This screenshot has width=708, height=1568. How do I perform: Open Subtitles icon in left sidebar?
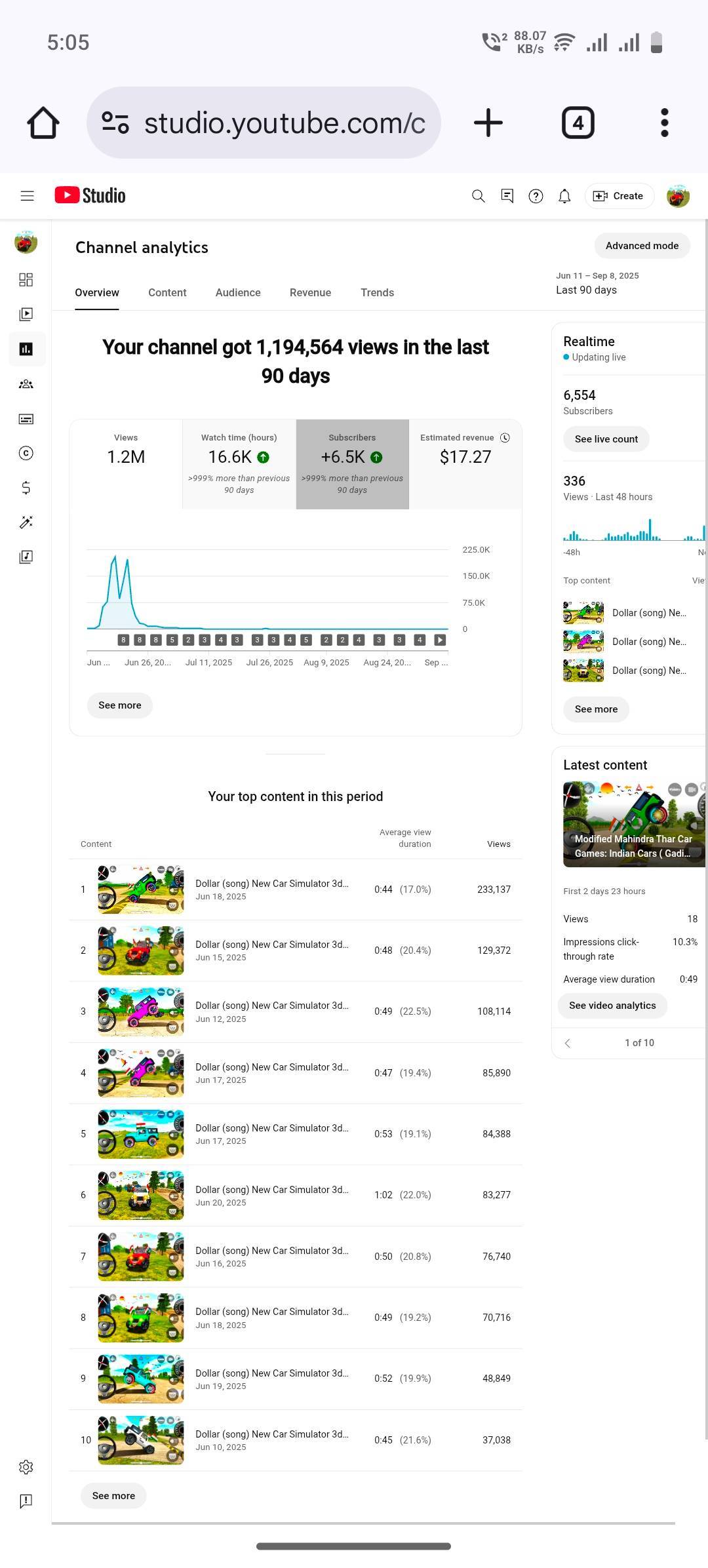tap(26, 419)
